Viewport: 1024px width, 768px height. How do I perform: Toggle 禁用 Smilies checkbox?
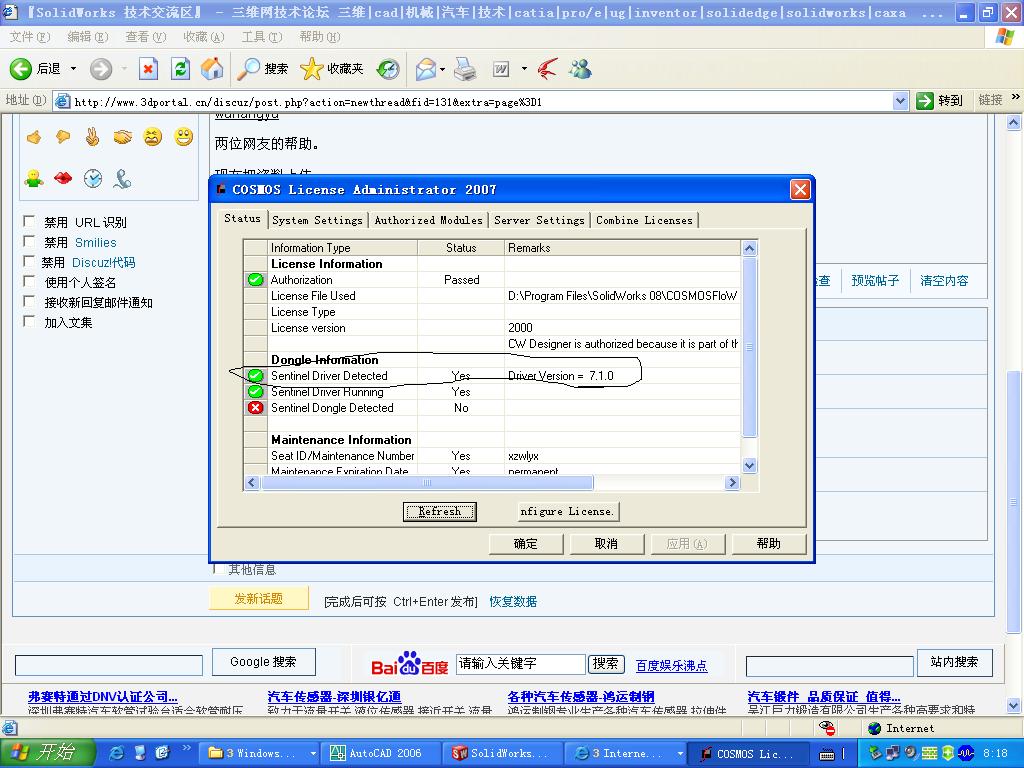coord(29,242)
